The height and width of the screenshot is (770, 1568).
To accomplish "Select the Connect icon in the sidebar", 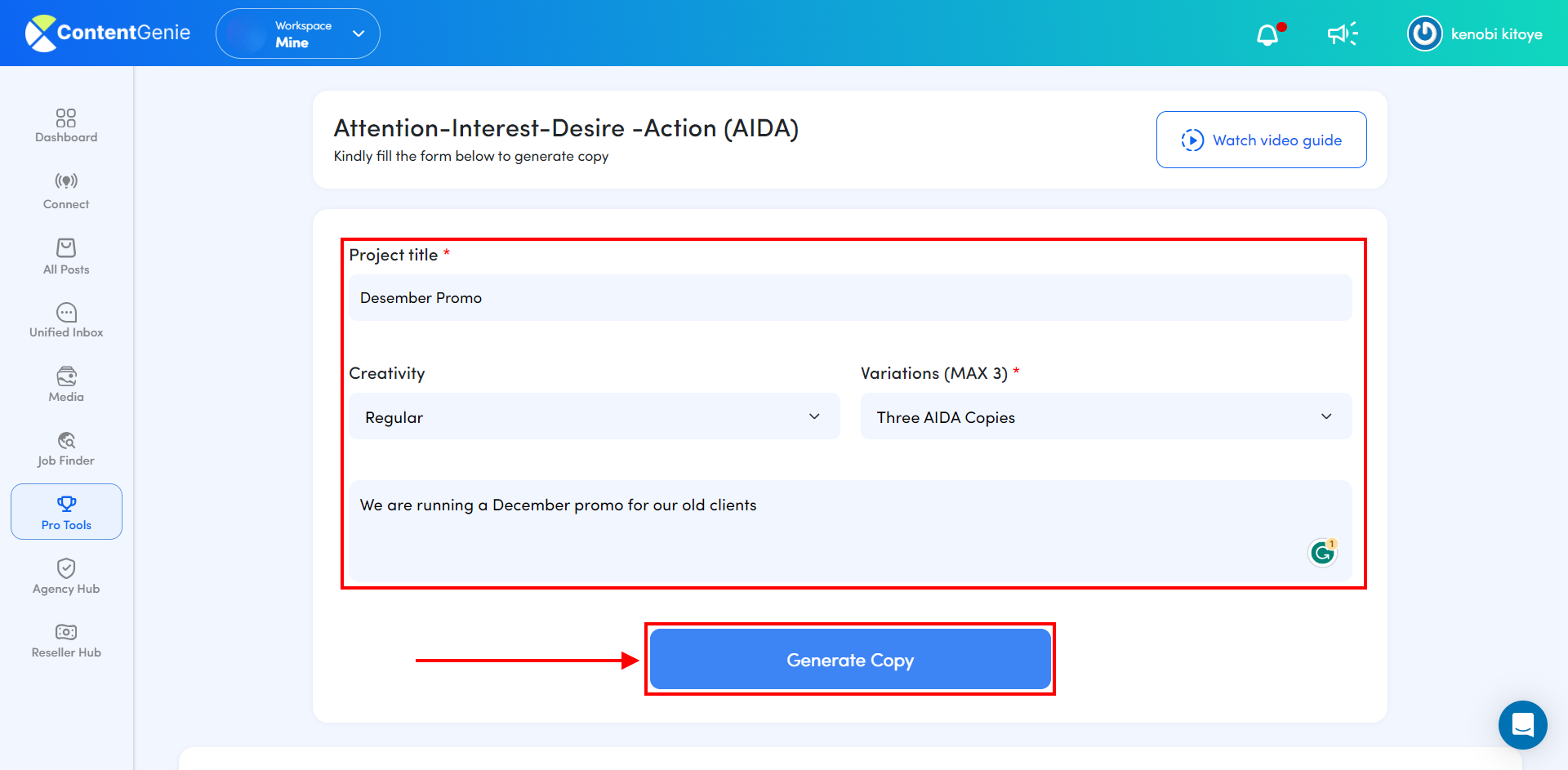I will click(65, 191).
